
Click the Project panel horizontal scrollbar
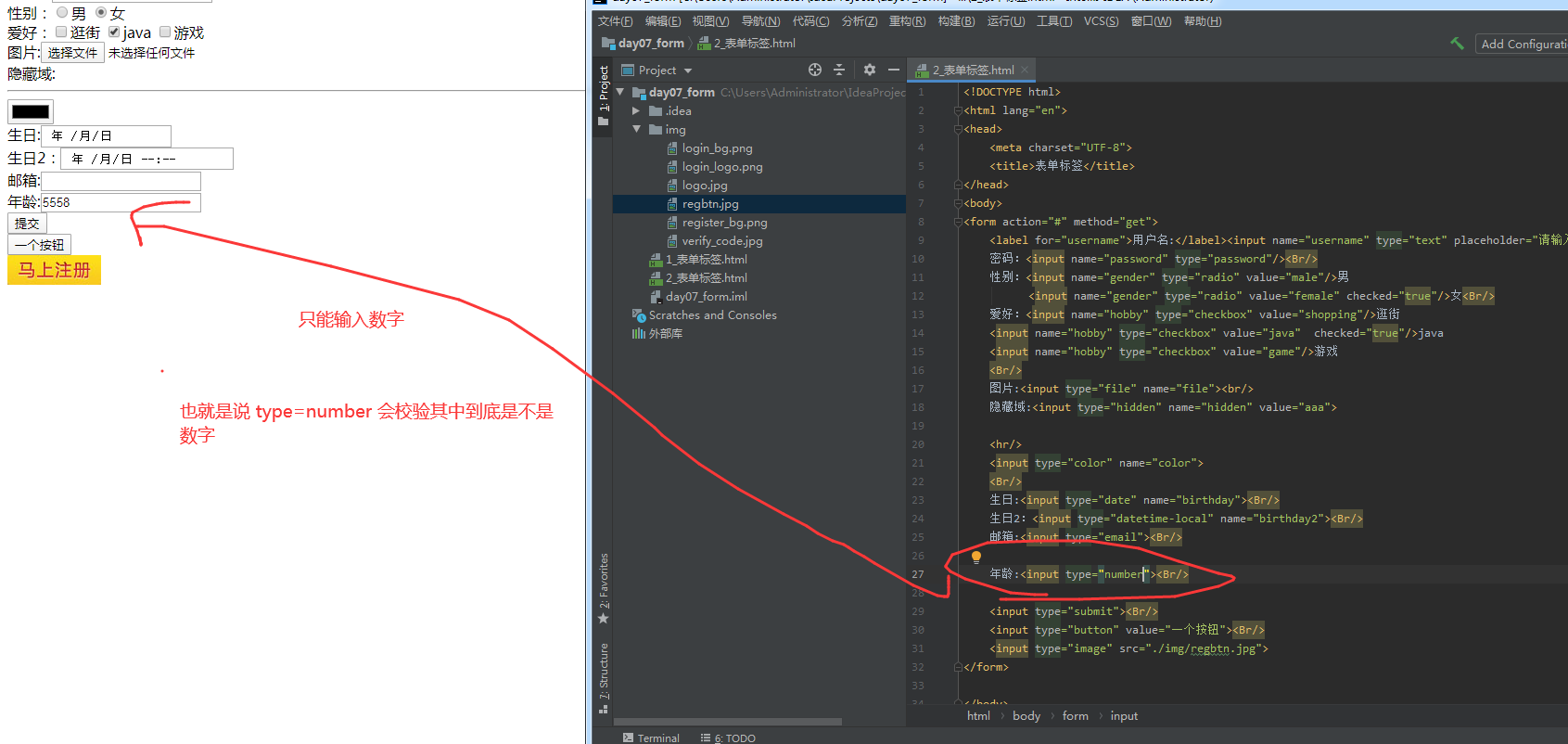coord(728,722)
